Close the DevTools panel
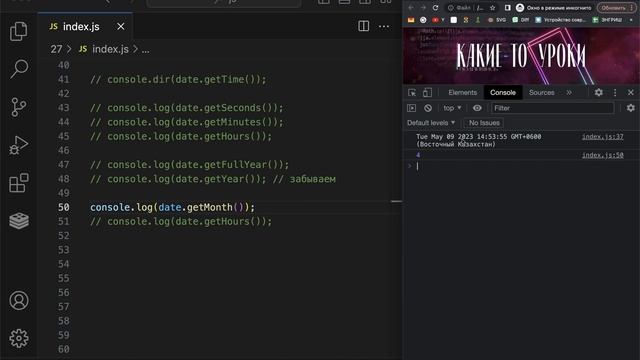640x360 pixels. click(631, 93)
